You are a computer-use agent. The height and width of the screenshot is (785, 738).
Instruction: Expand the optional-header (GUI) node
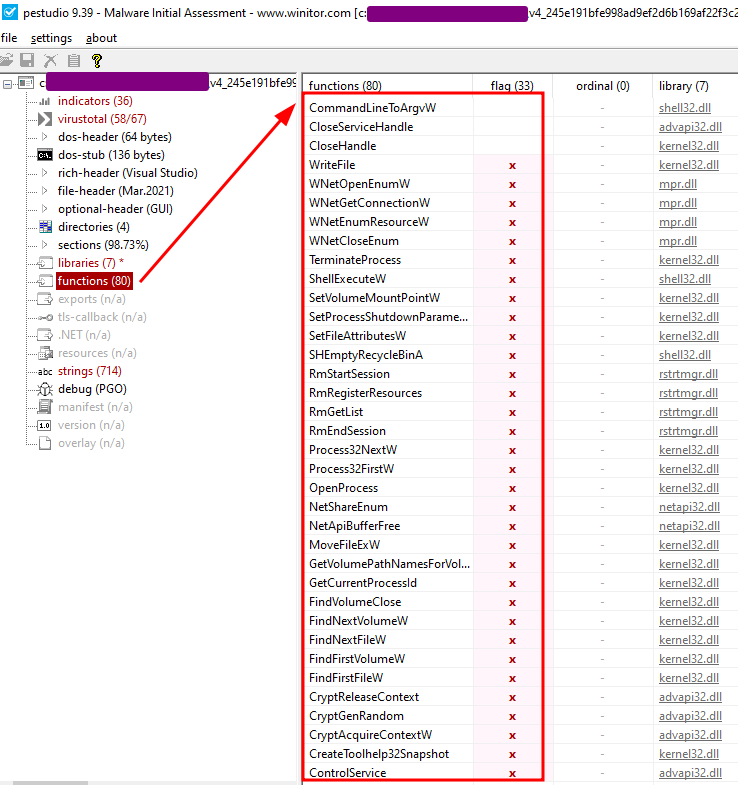tap(45, 209)
